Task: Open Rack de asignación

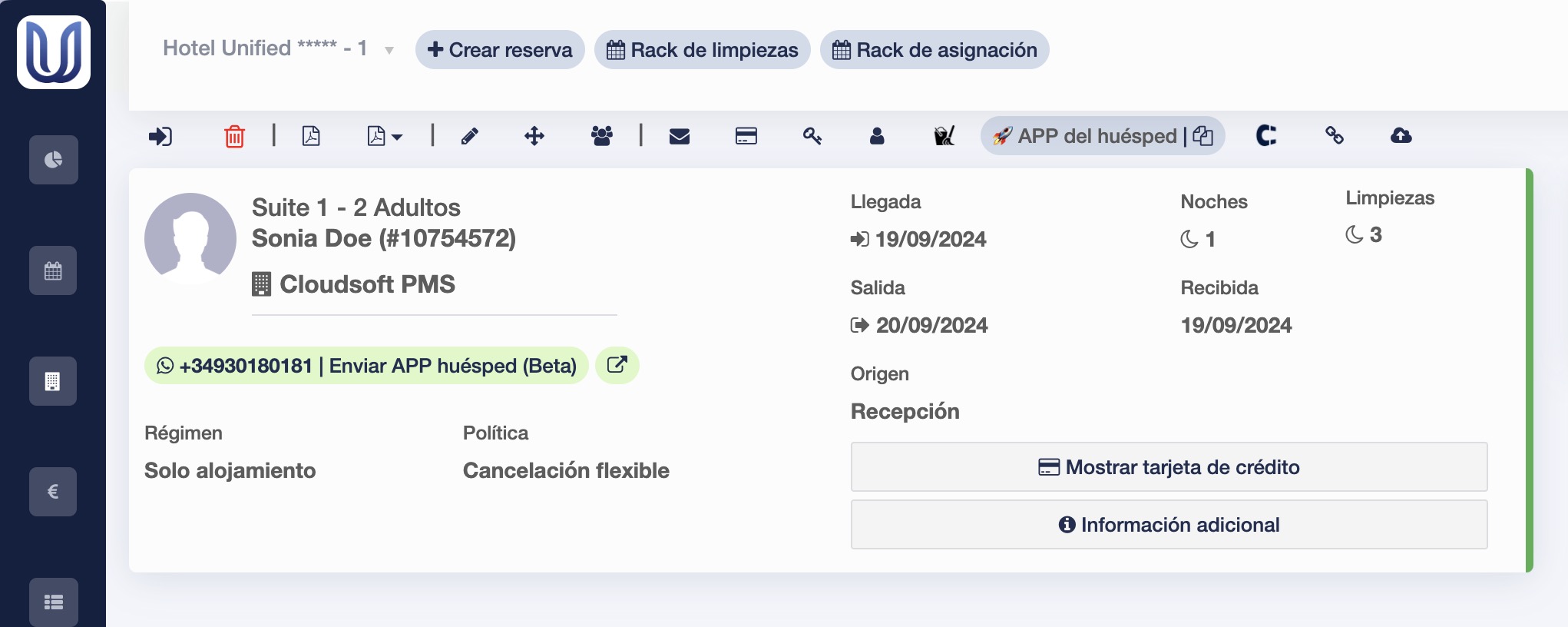Action: pos(935,50)
